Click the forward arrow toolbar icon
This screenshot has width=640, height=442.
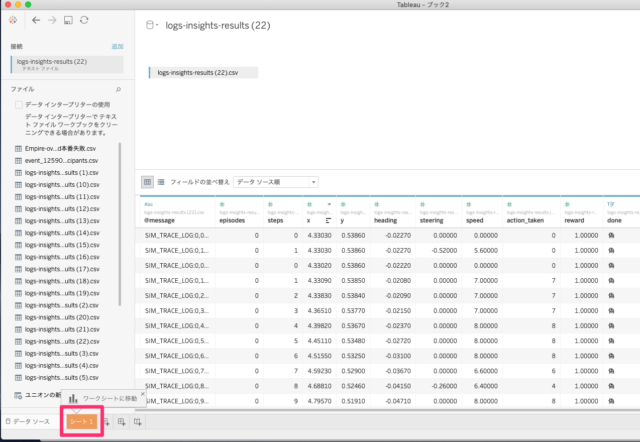(52, 20)
